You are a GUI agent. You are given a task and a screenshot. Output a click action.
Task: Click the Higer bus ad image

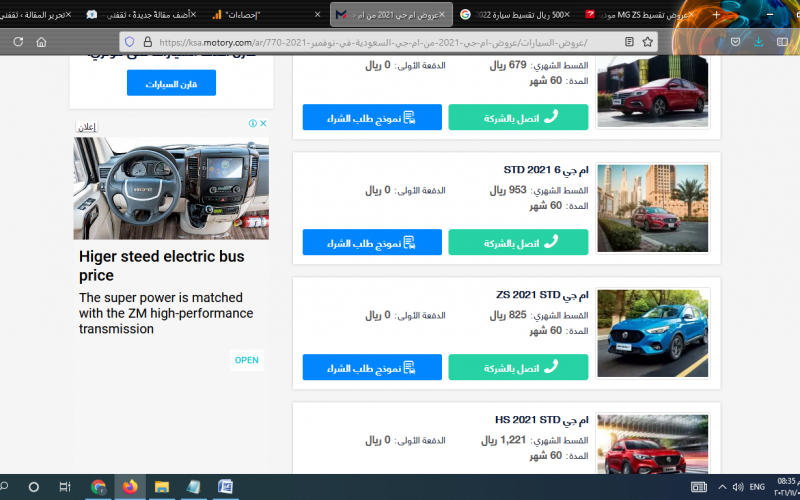171,188
